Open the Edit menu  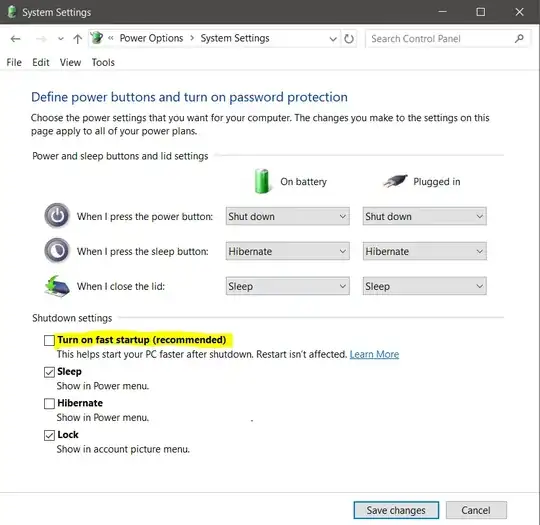[x=41, y=62]
